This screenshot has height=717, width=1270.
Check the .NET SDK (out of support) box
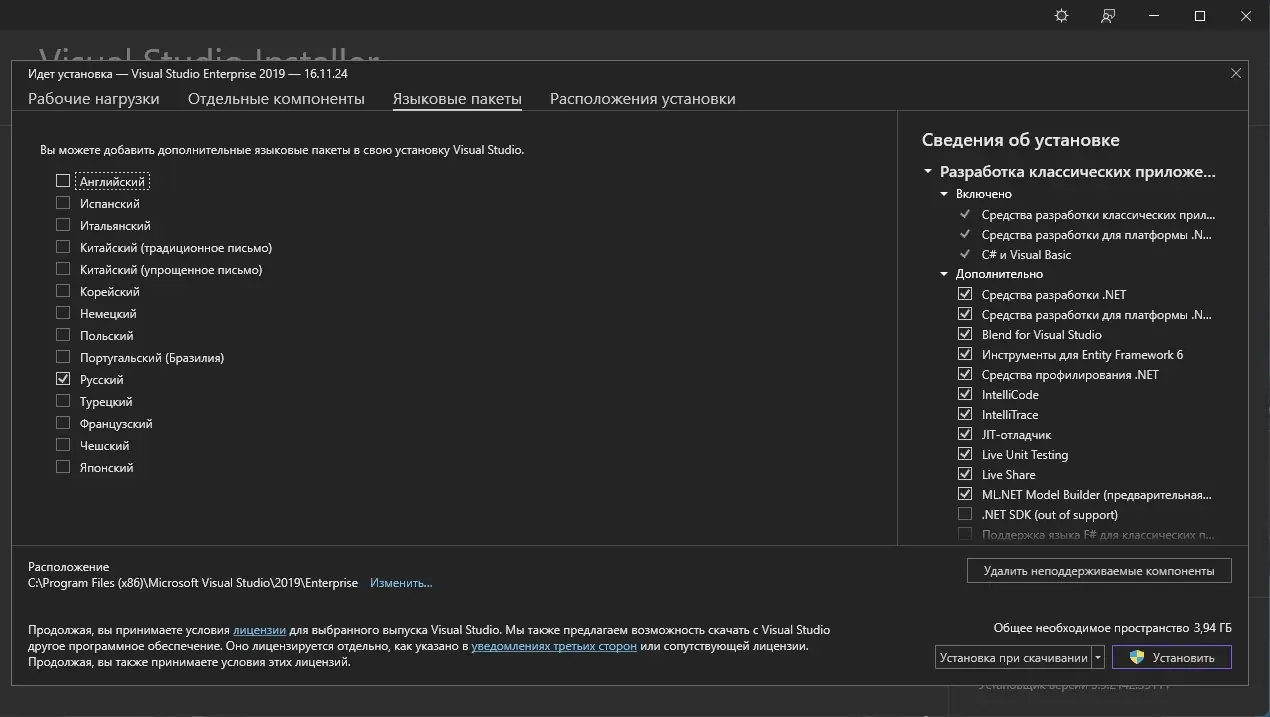pos(965,514)
